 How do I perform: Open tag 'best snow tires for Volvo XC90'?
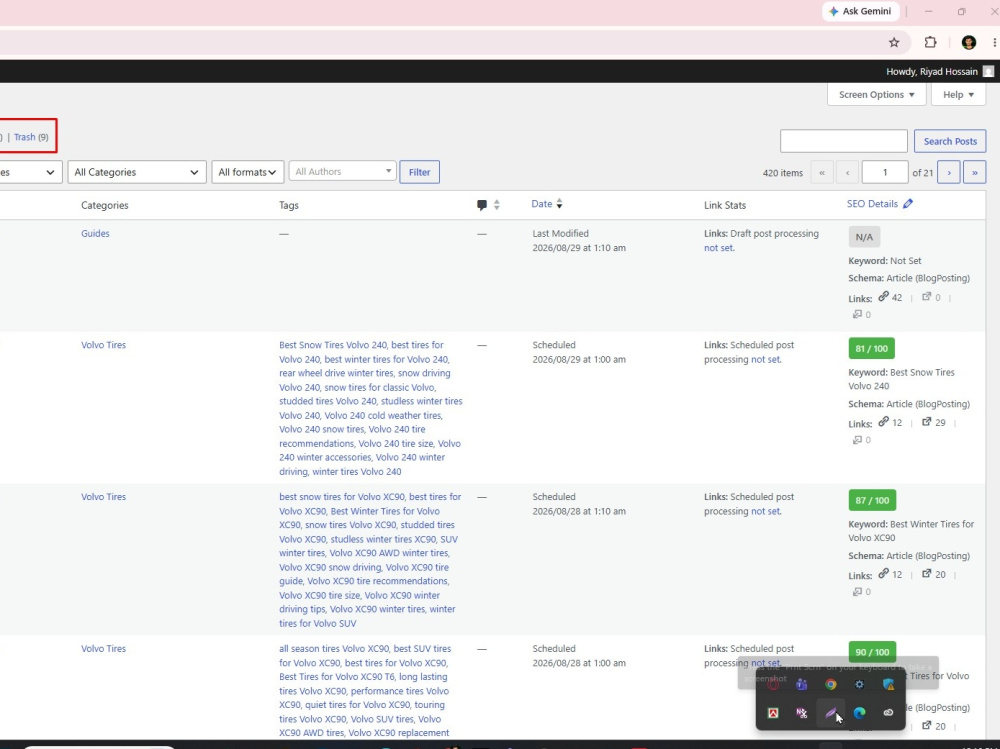click(341, 497)
